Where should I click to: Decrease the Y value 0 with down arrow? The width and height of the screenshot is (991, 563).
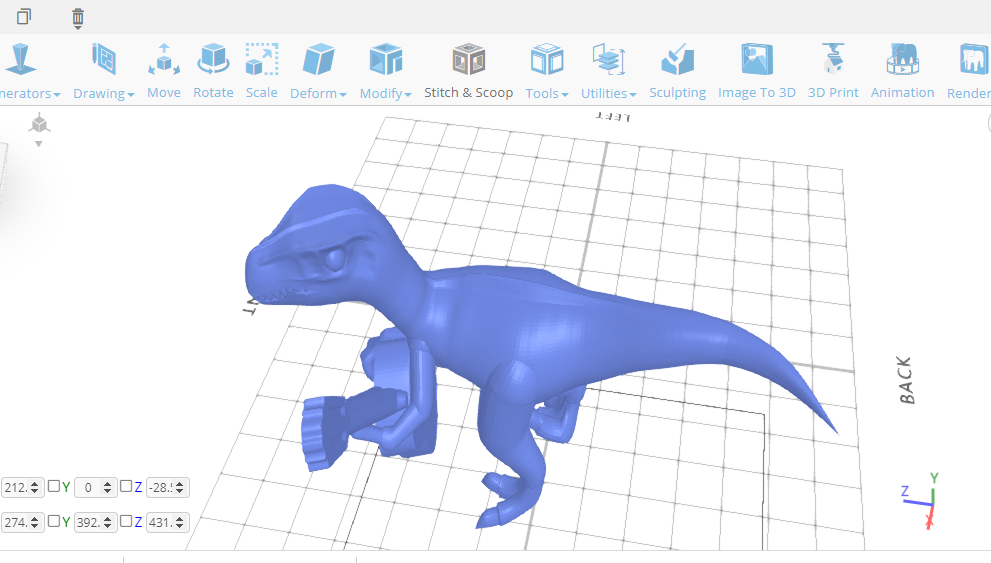(107, 491)
